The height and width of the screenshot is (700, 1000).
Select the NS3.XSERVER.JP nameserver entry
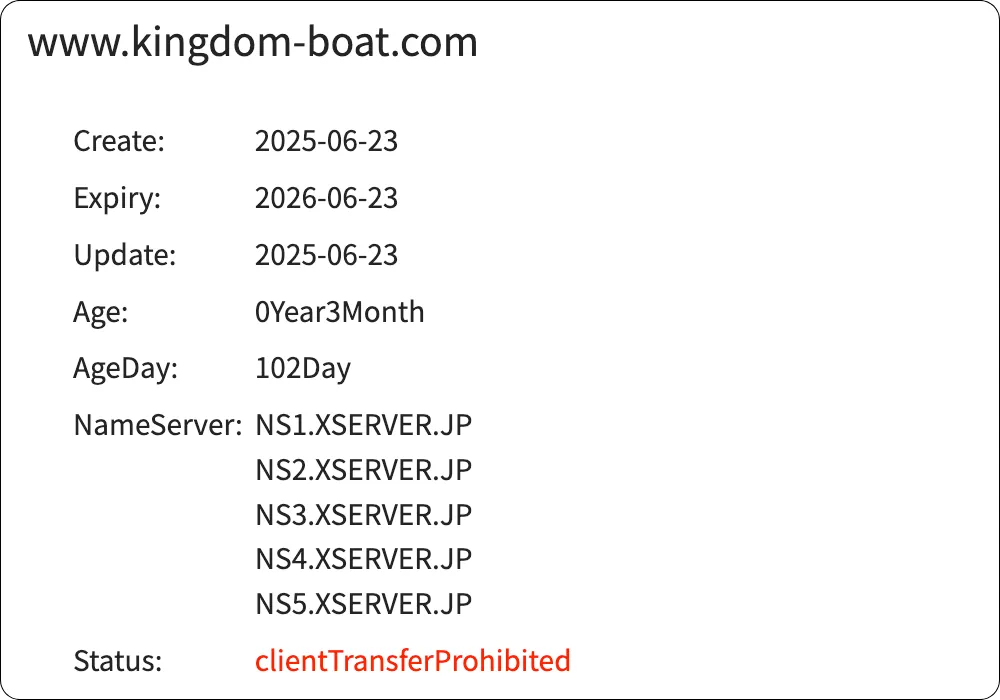pos(363,515)
